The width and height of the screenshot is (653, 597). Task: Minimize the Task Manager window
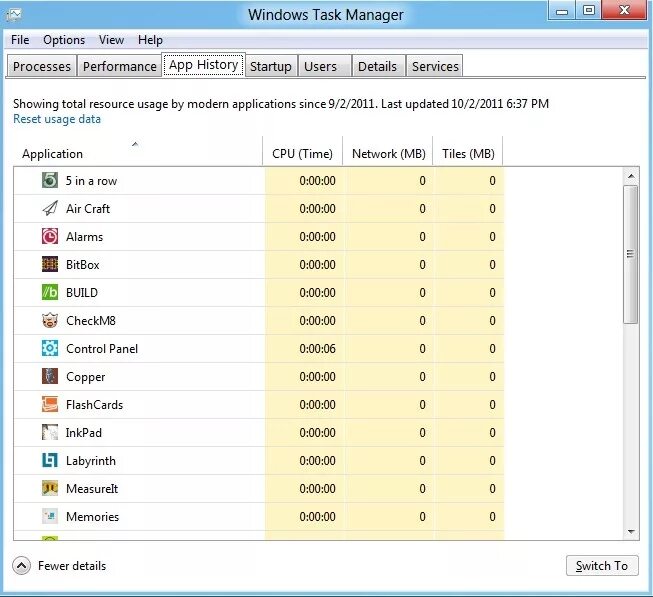(x=561, y=10)
